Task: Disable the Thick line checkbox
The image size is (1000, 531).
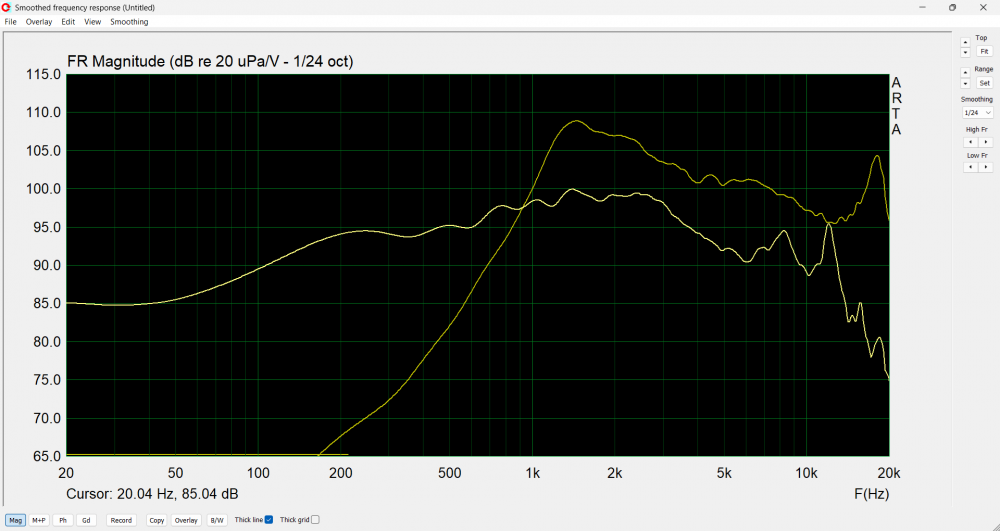Action: (x=269, y=520)
